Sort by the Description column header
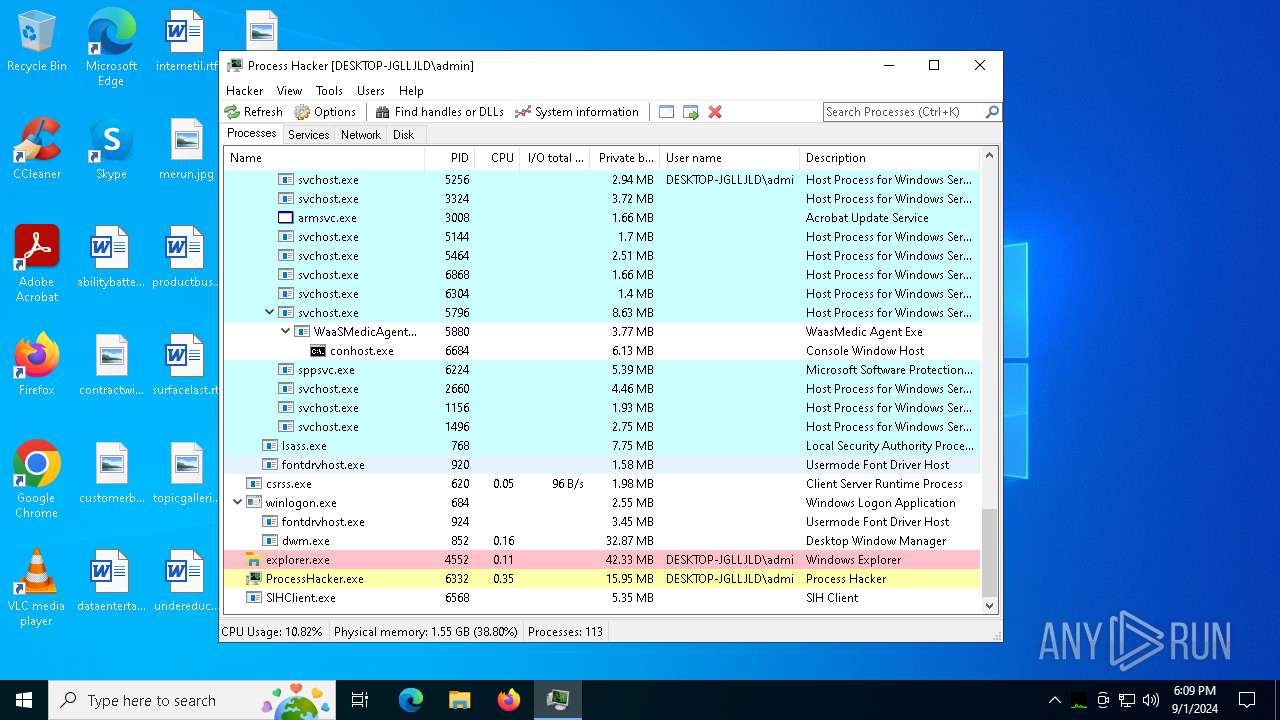Viewport: 1280px width, 720px height. click(x=890, y=158)
